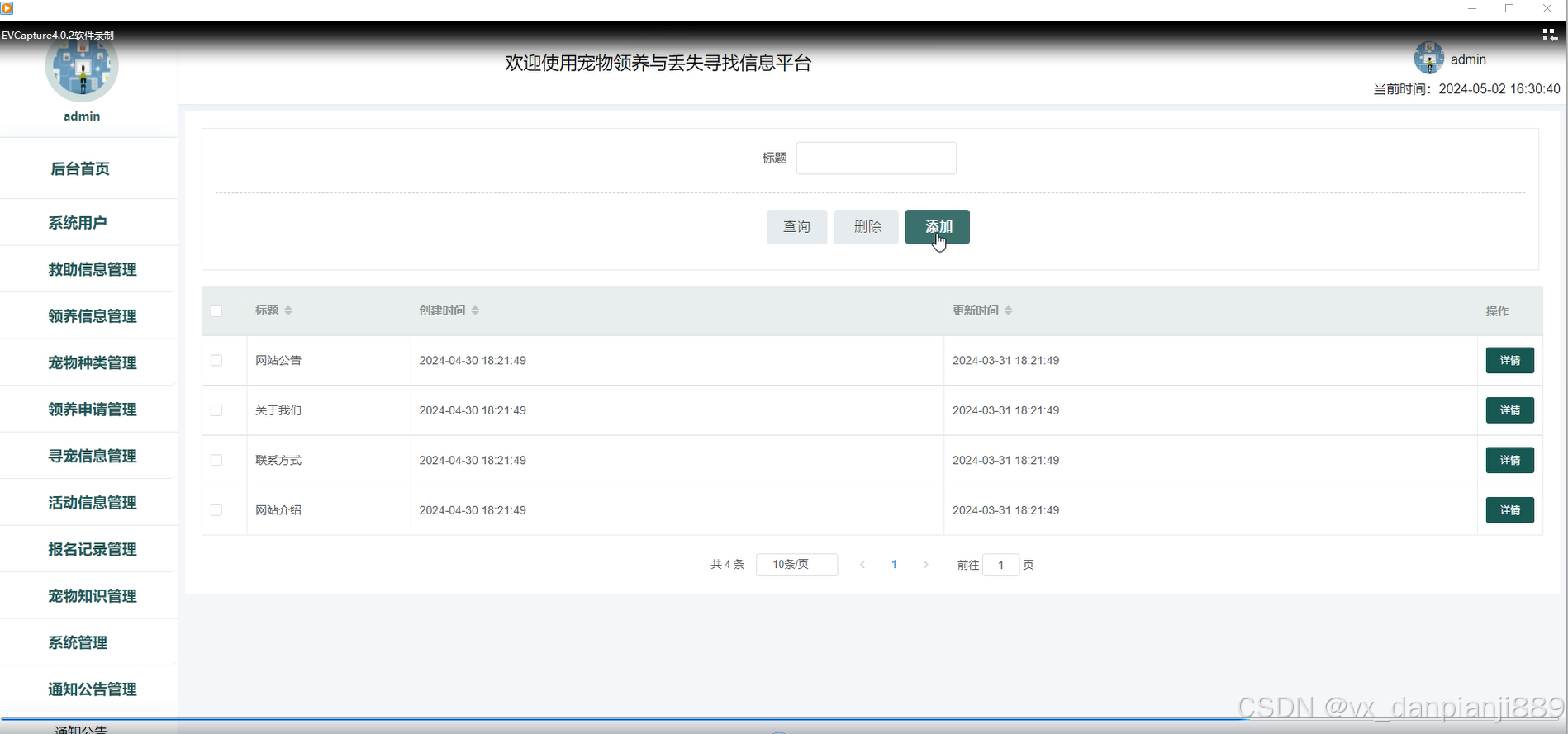Check the 网站介绍 row checkbox

(216, 510)
